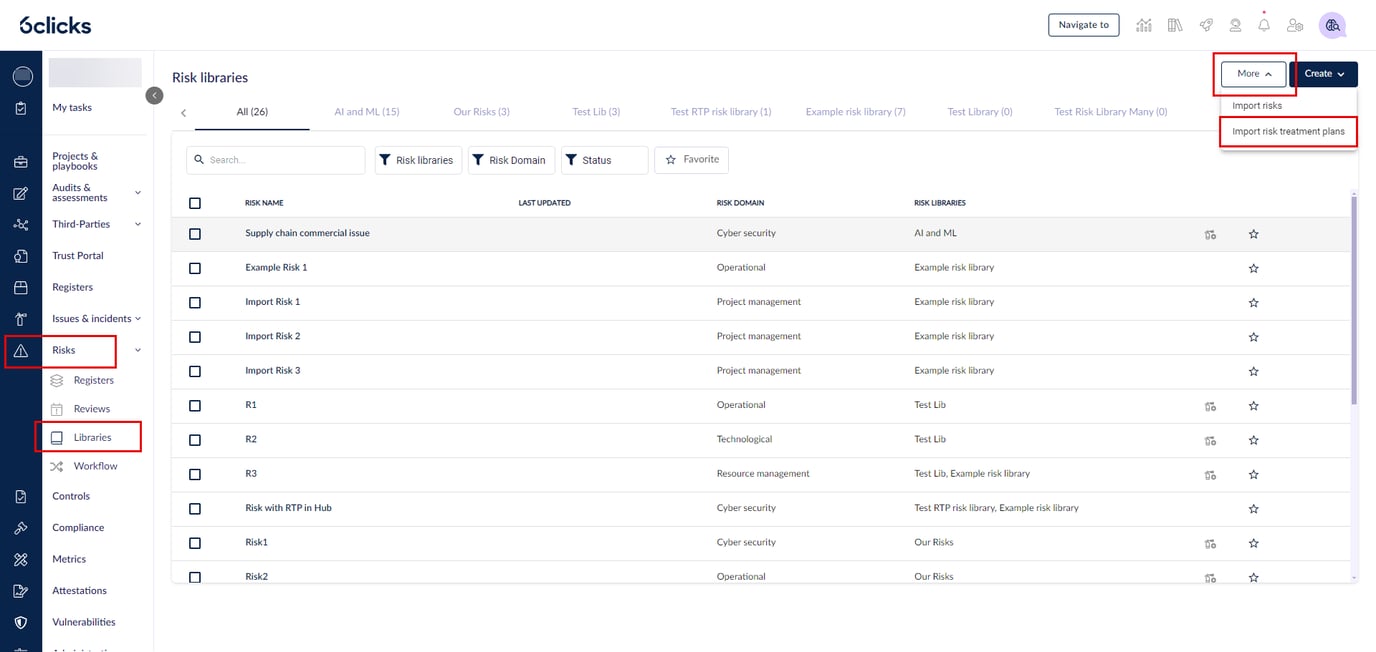Open the rocket icon in top bar
The width and height of the screenshot is (1376, 652).
[1206, 26]
